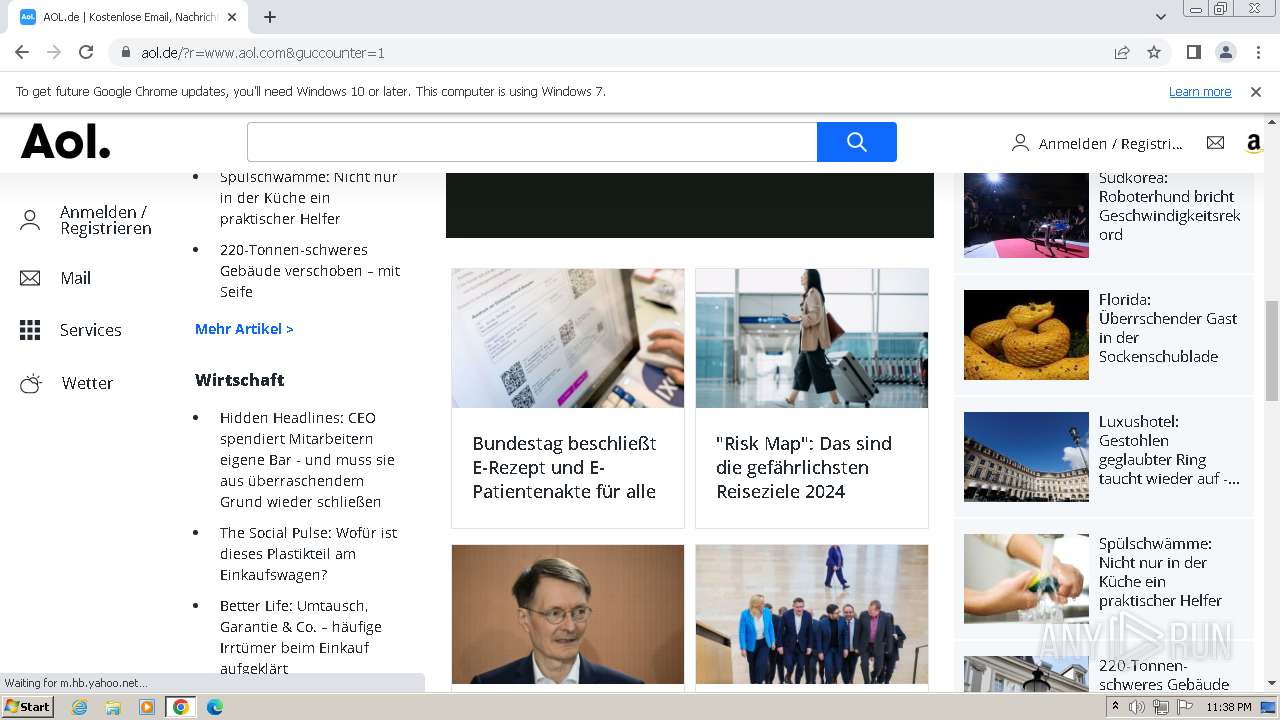Open right-column Spülschwämme article text

(1160, 571)
